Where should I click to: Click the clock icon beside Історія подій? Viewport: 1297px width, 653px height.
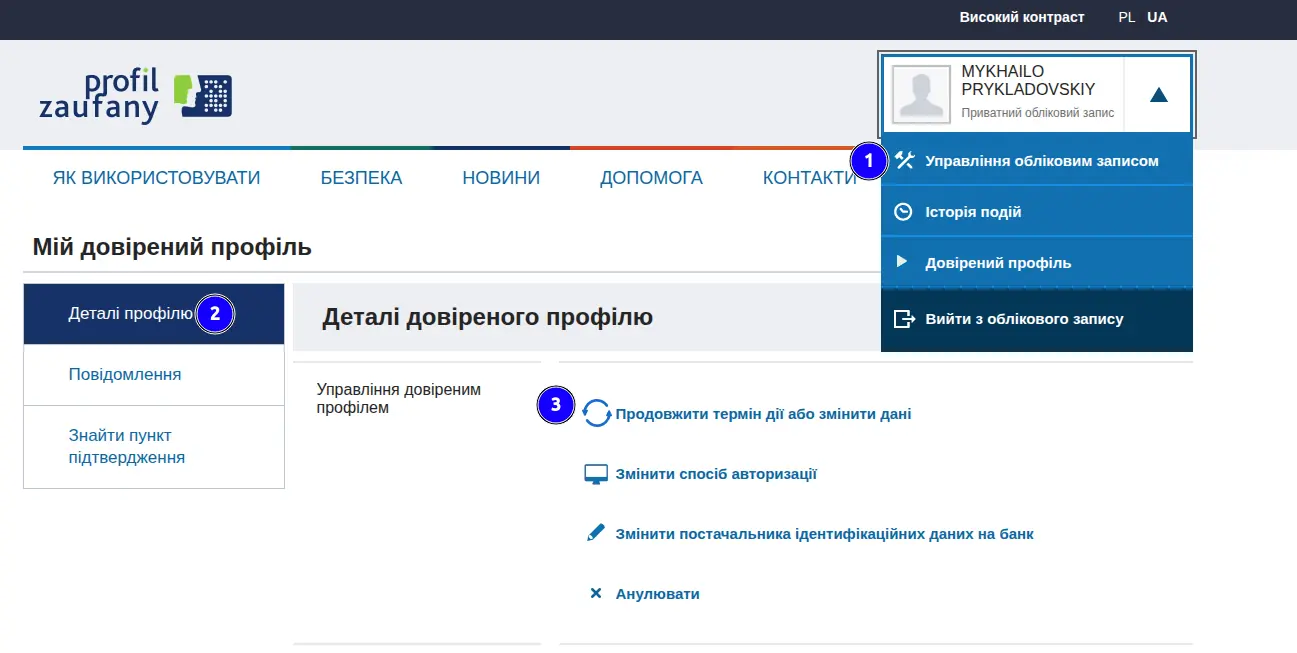(903, 212)
